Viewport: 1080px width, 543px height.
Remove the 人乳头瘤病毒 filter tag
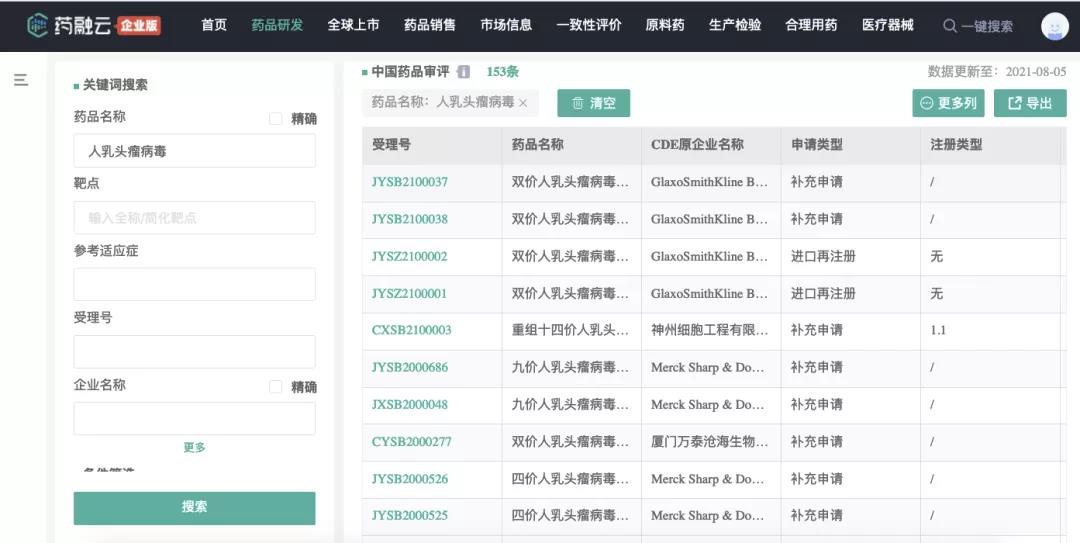pyautogui.click(x=523, y=103)
